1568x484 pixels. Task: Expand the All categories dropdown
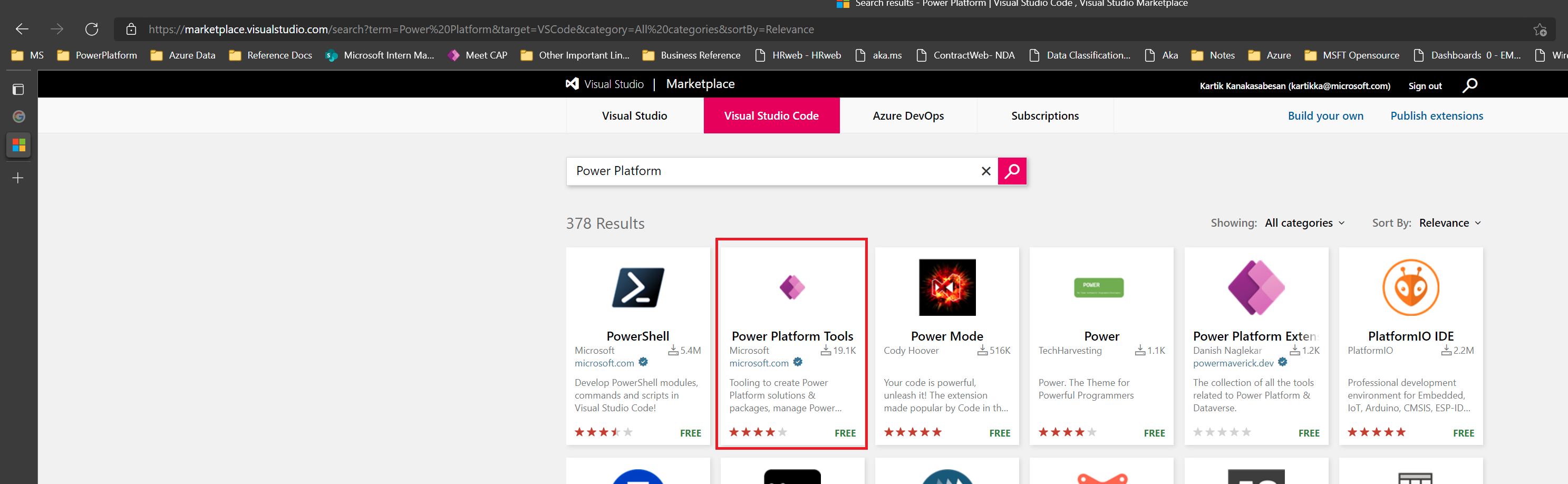[1304, 223]
